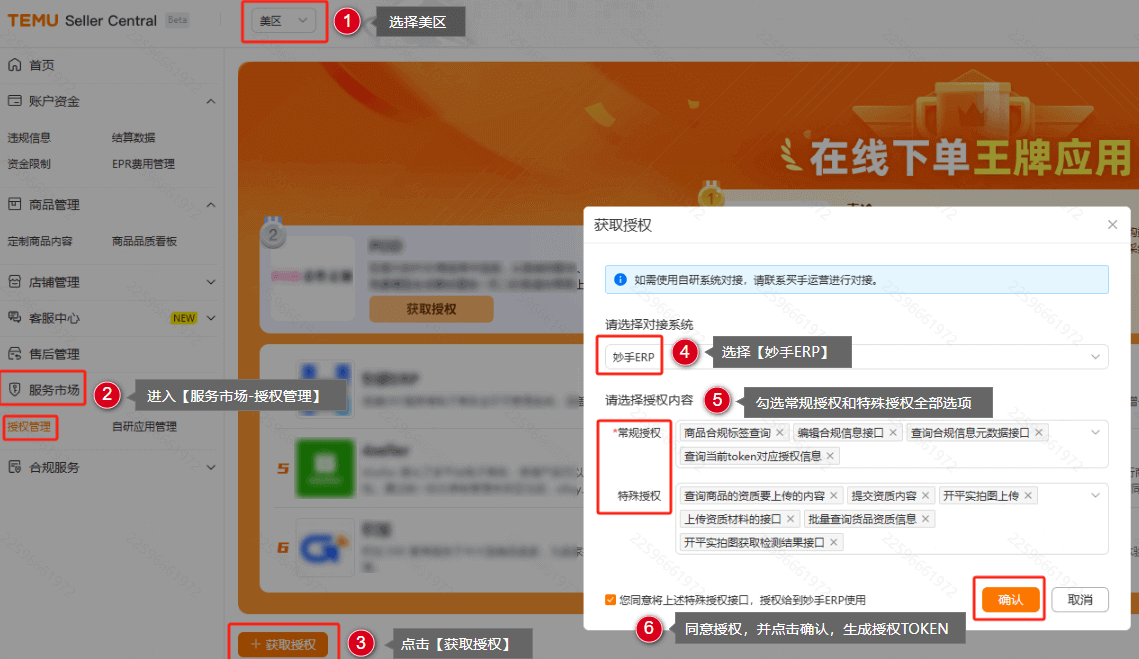
Task: Remove the 上传资质材料的接口 tag
Action: (x=790, y=519)
